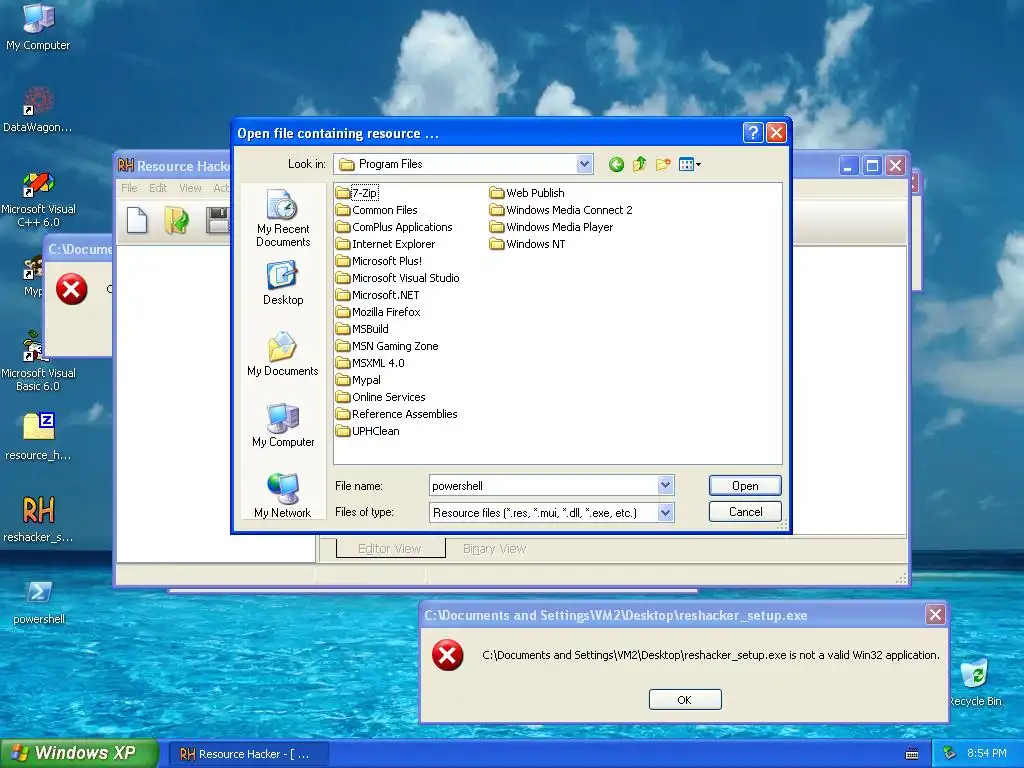Click Microsoft Visual Basic 6.0 desktop icon
This screenshot has width=1024, height=768.
tap(38, 361)
